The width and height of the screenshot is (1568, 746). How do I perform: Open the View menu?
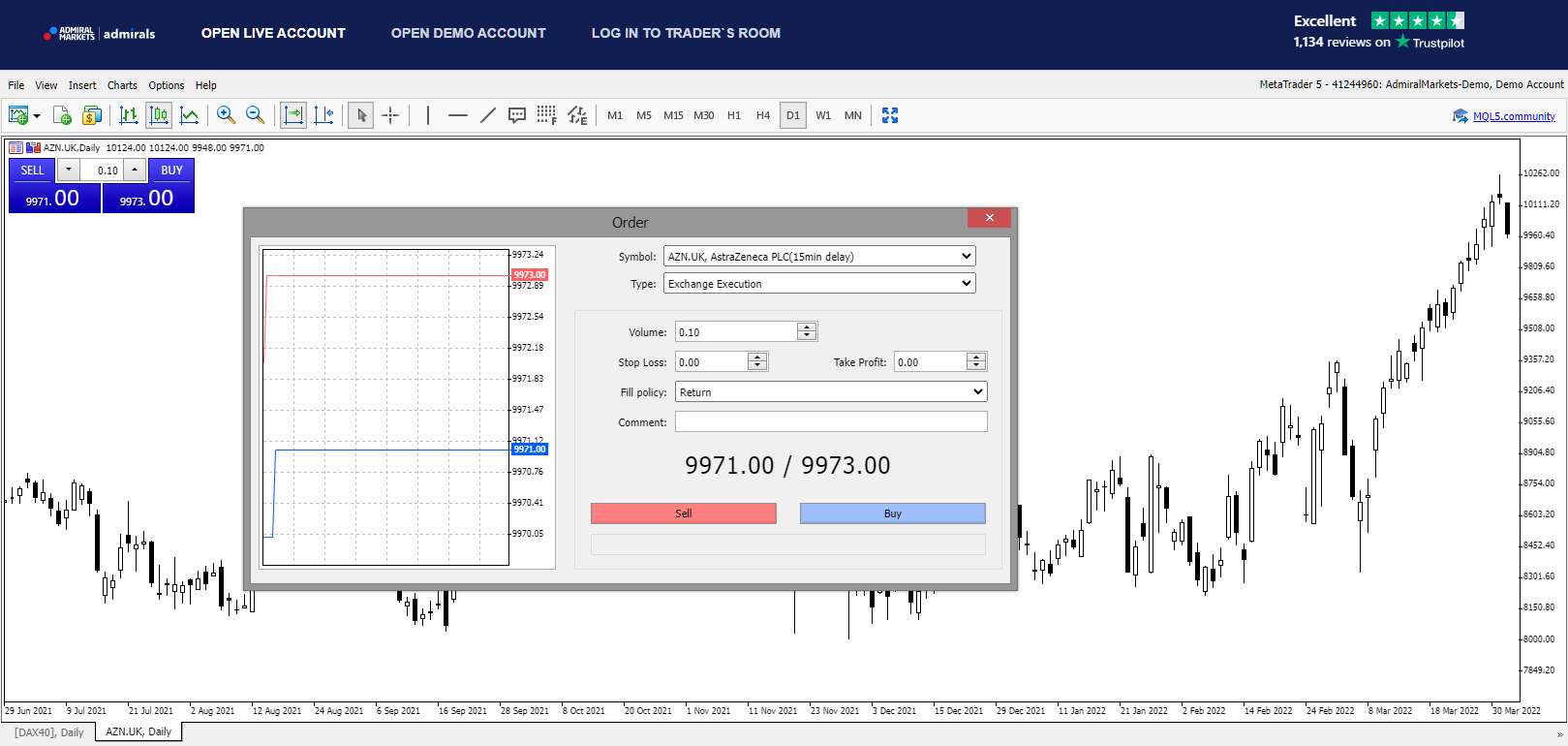click(46, 85)
